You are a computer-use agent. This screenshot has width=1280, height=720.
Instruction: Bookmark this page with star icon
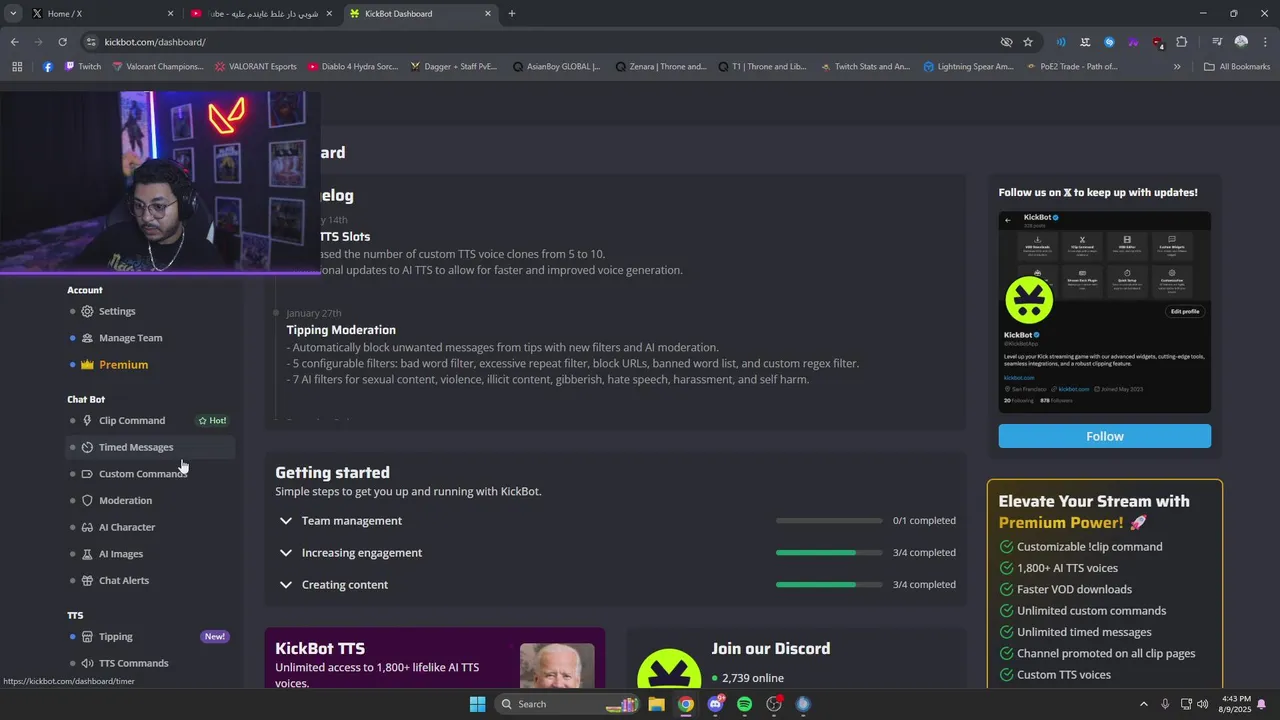pos(1028,42)
